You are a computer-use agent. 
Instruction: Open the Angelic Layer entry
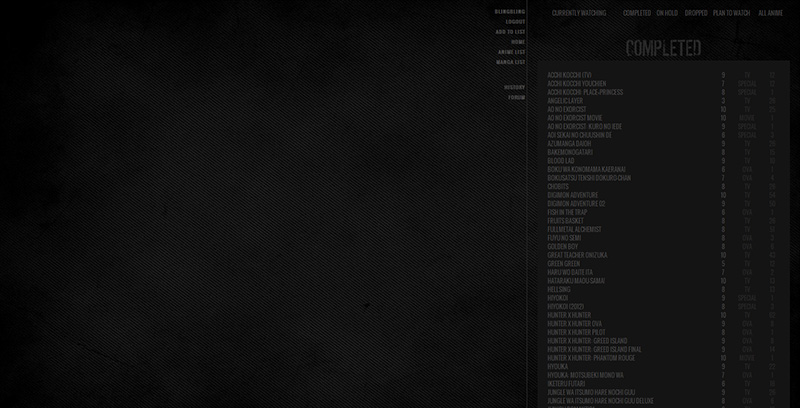click(x=566, y=101)
